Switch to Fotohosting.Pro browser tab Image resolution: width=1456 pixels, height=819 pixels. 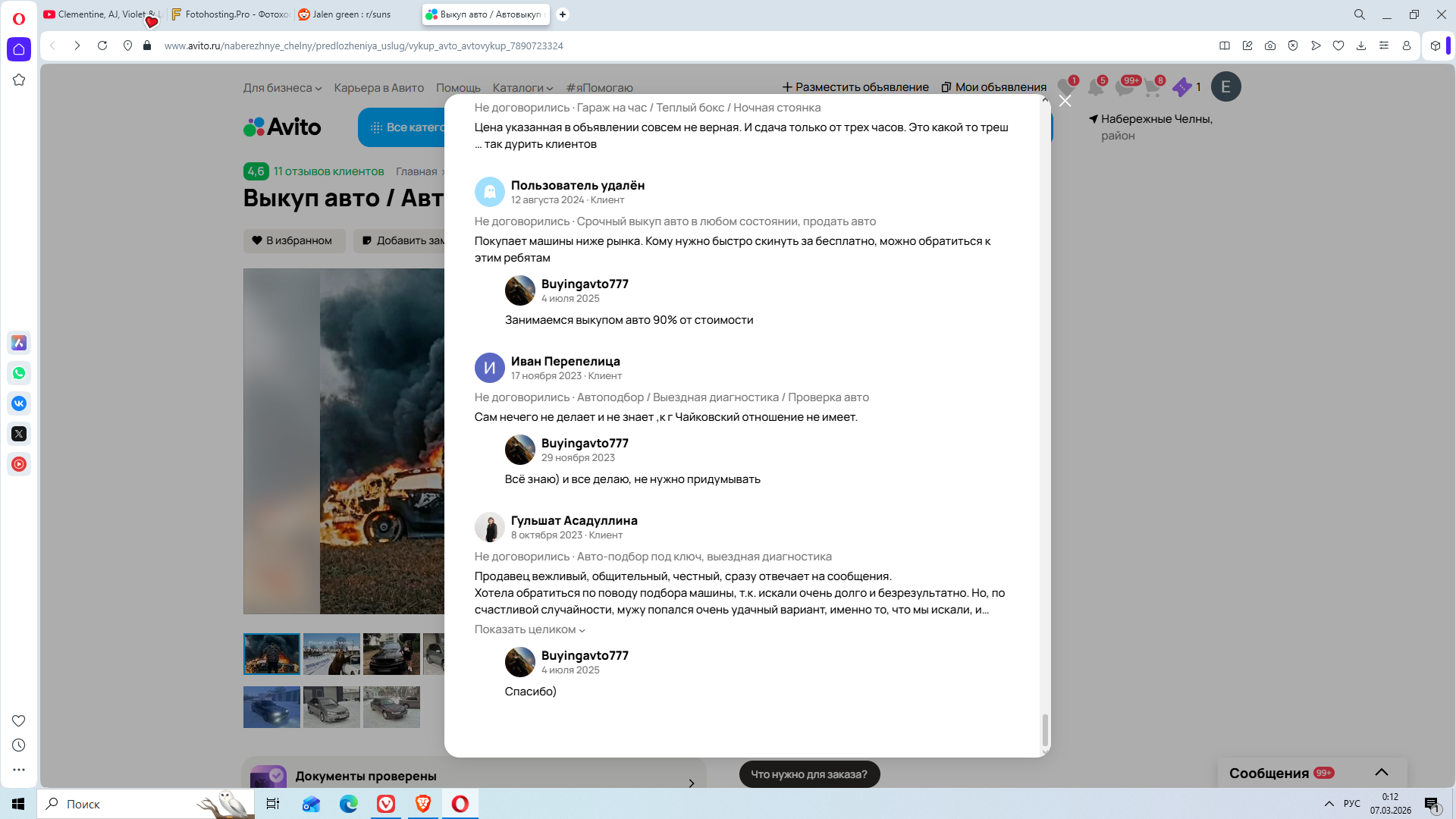[x=231, y=14]
